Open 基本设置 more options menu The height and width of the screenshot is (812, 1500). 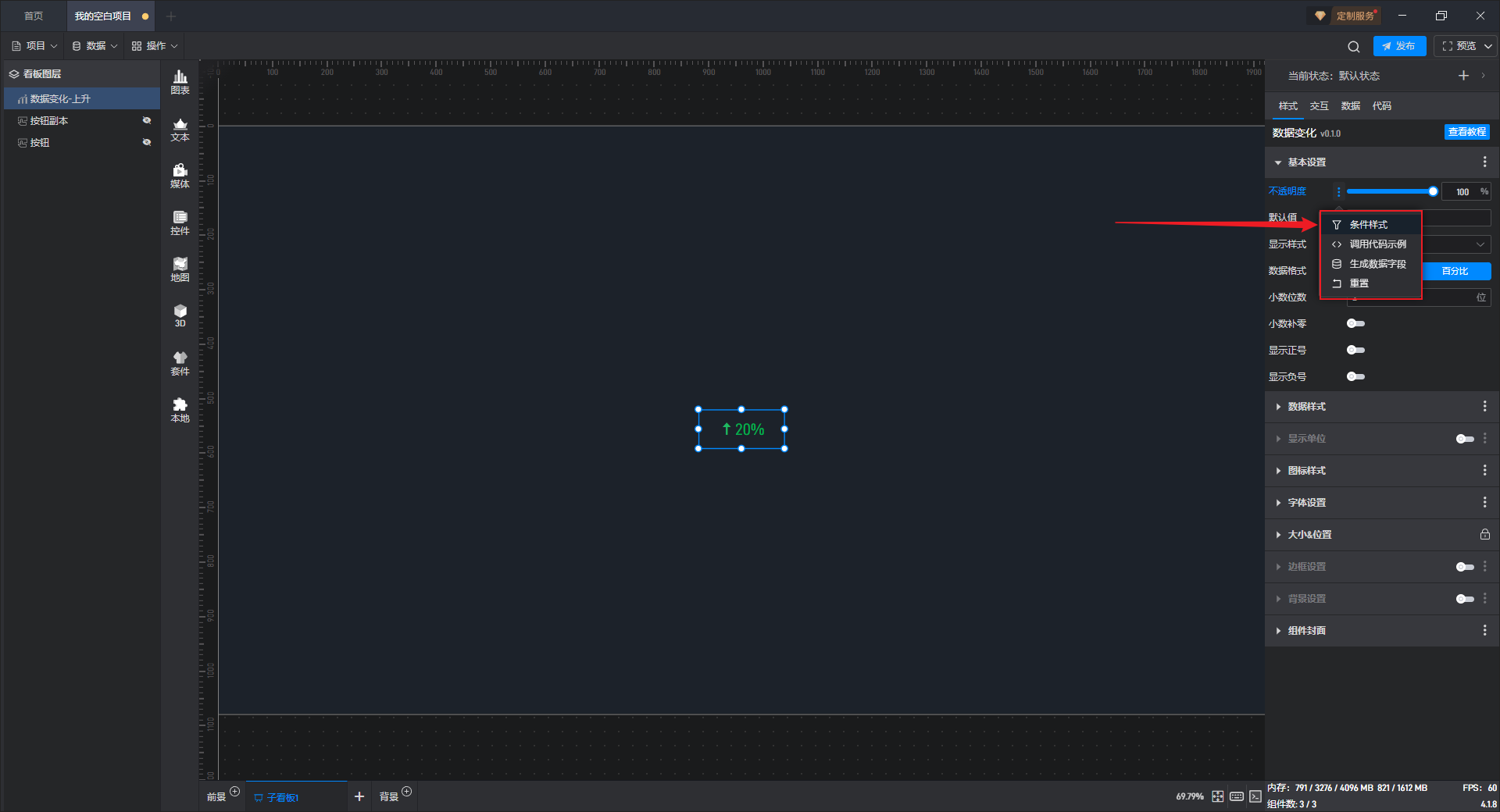(1484, 162)
